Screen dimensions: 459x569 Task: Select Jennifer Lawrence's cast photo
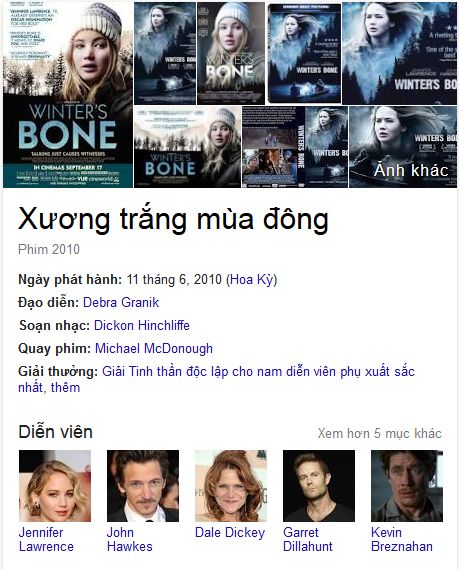click(55, 486)
